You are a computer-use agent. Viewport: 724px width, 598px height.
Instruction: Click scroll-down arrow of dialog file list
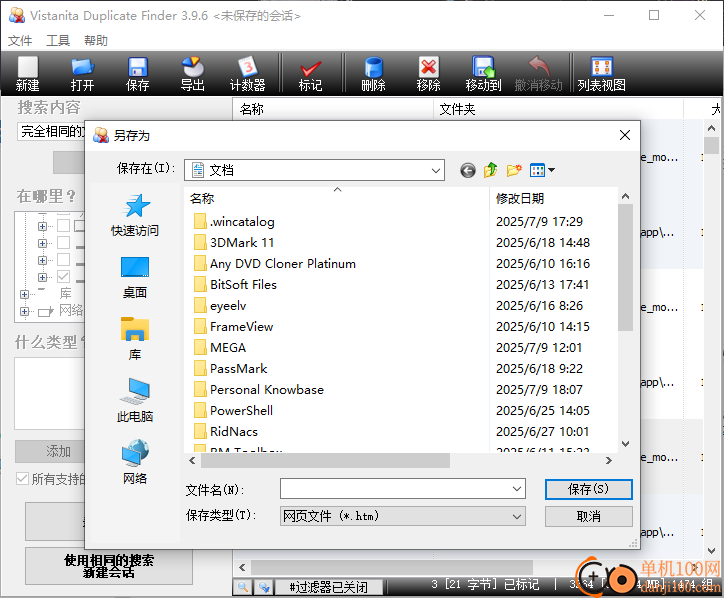click(x=626, y=444)
